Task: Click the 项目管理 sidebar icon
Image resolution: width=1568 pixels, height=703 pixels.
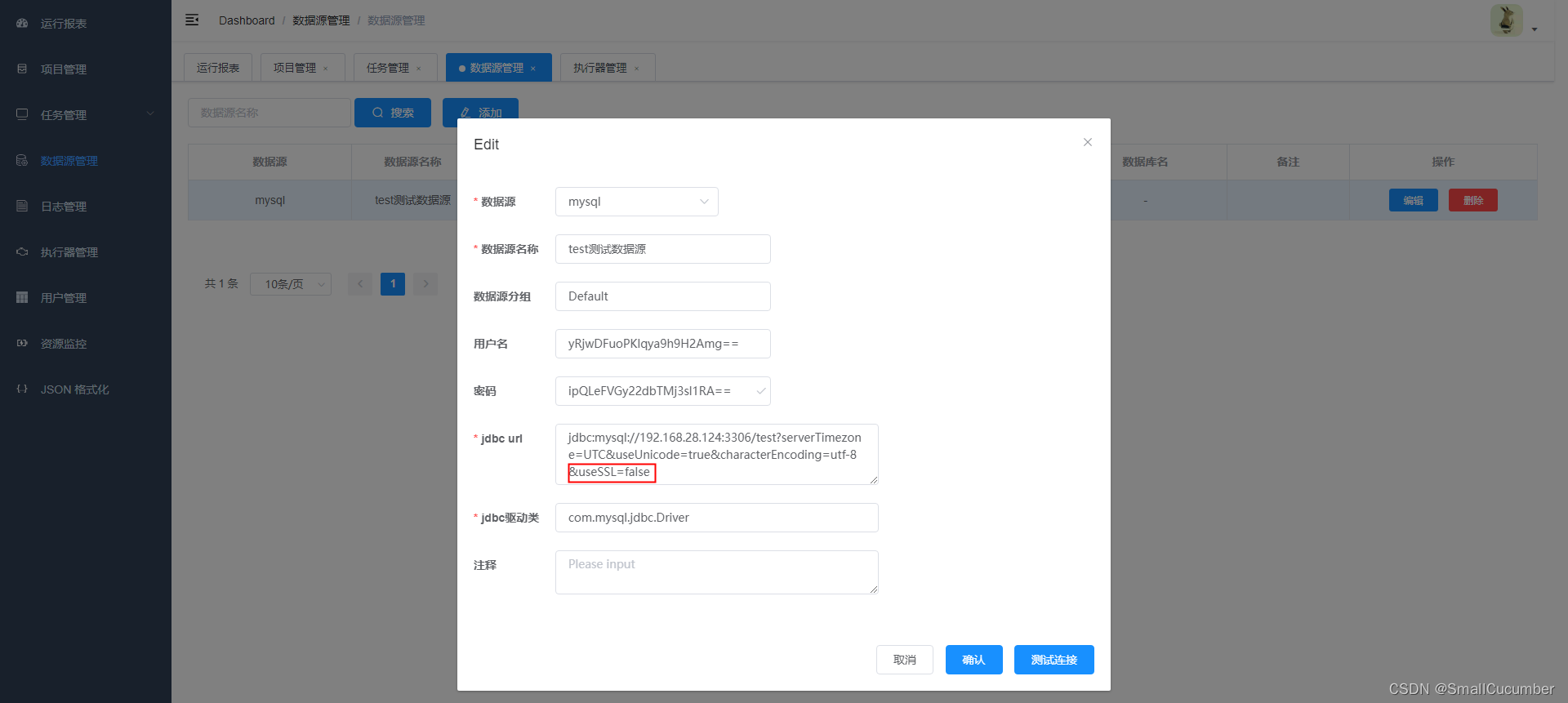Action: (x=22, y=69)
